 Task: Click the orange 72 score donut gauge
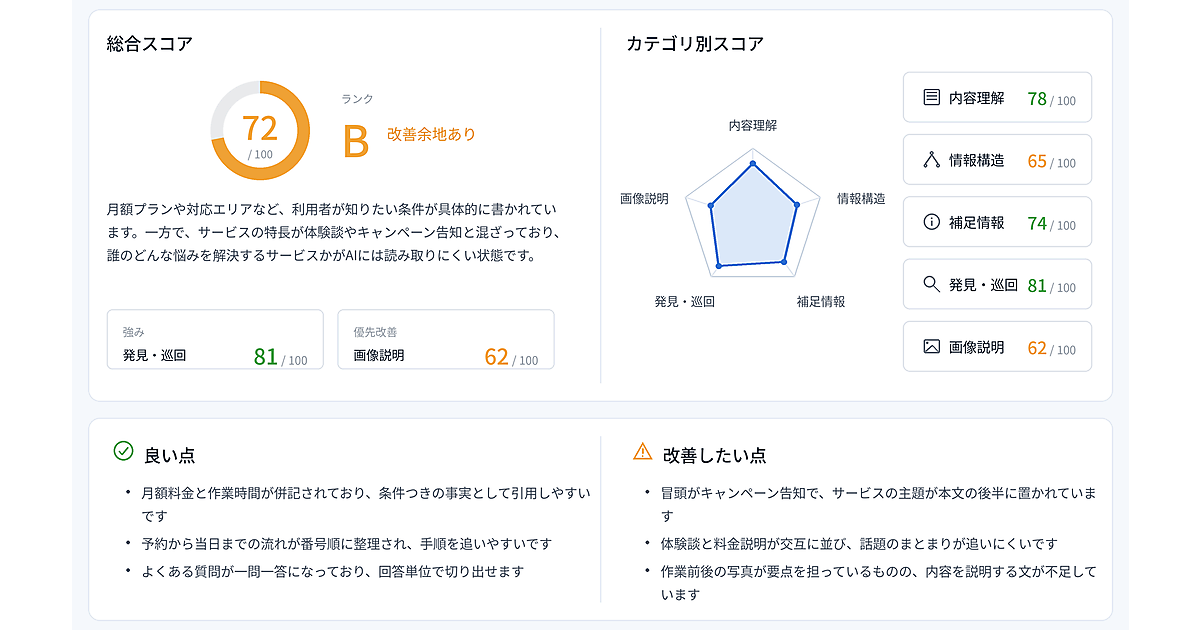(x=260, y=130)
